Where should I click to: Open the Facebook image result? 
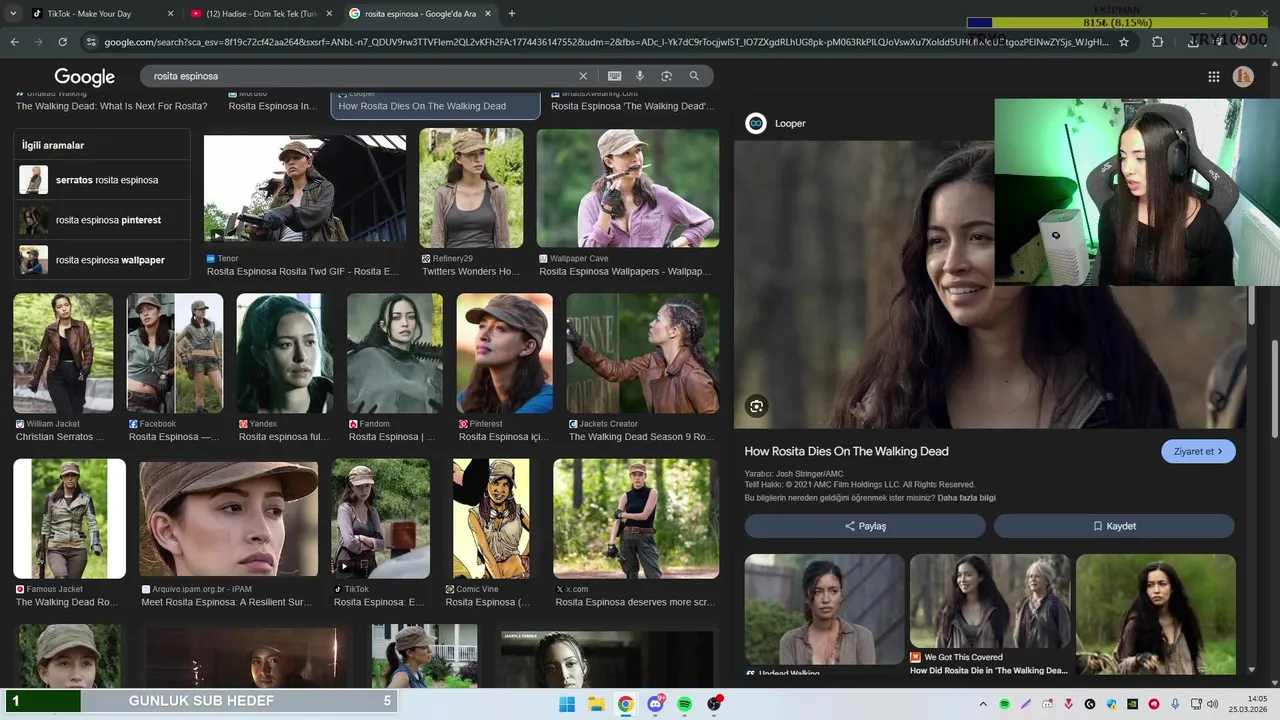click(175, 353)
